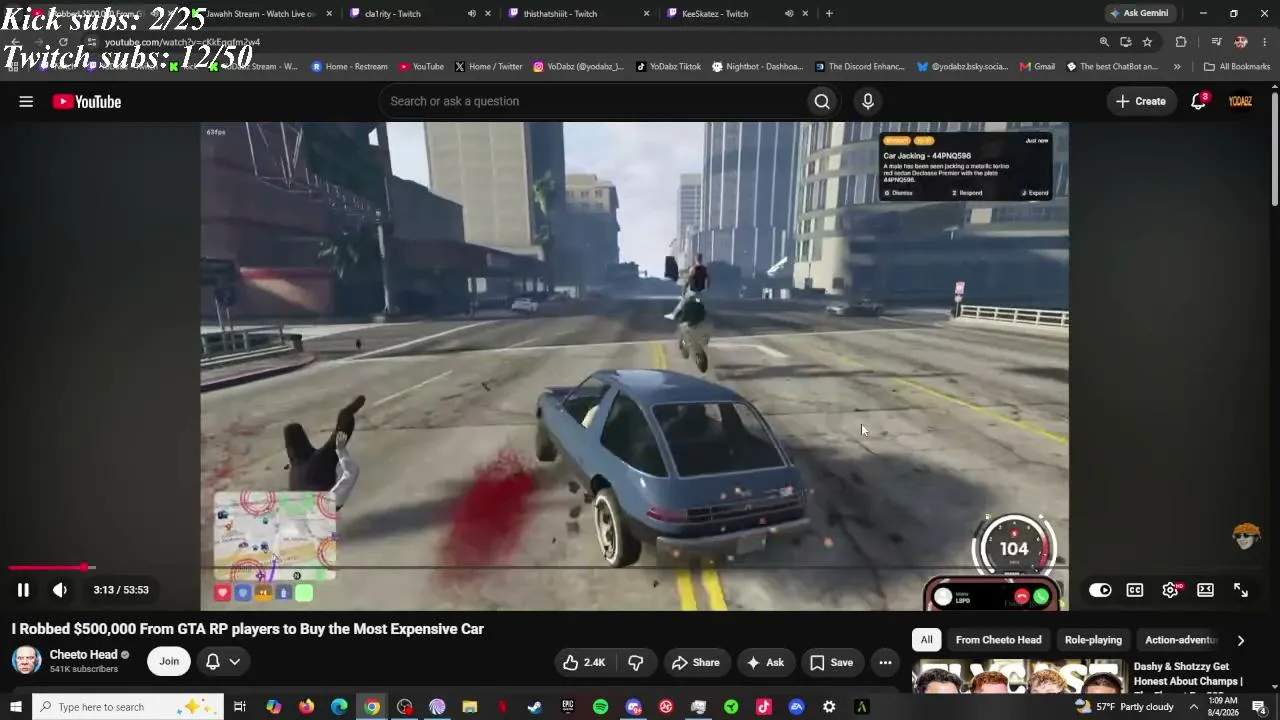Open Steam from the taskbar
Viewport: 1280px width, 720px height.
point(535,707)
